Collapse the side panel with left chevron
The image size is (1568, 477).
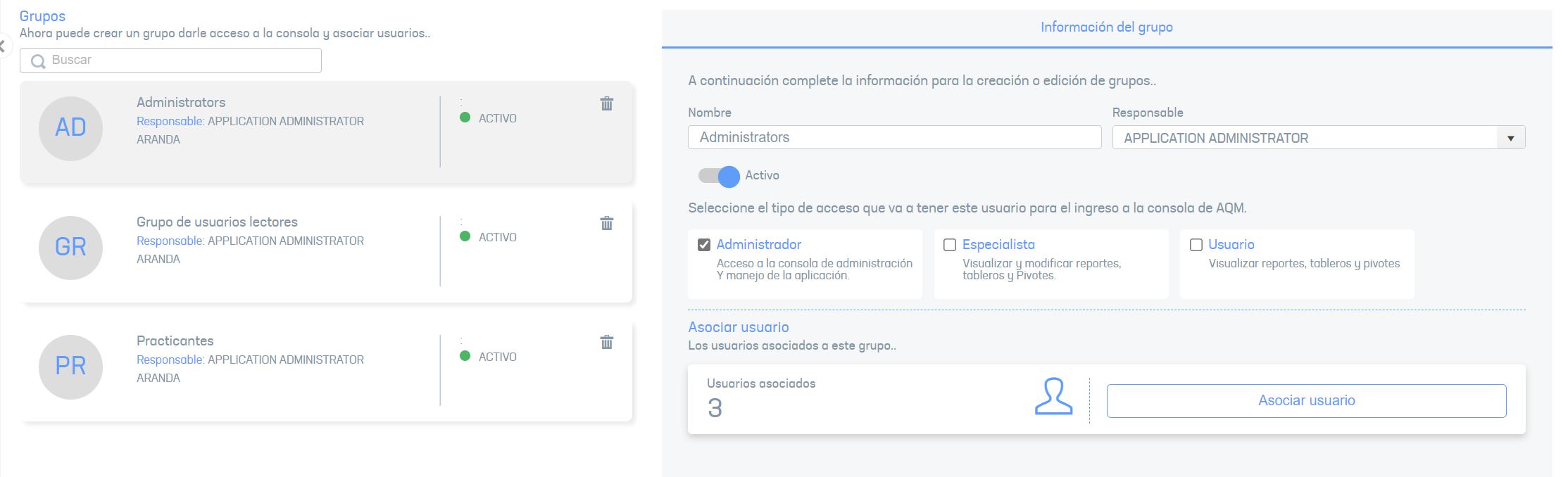point(3,46)
